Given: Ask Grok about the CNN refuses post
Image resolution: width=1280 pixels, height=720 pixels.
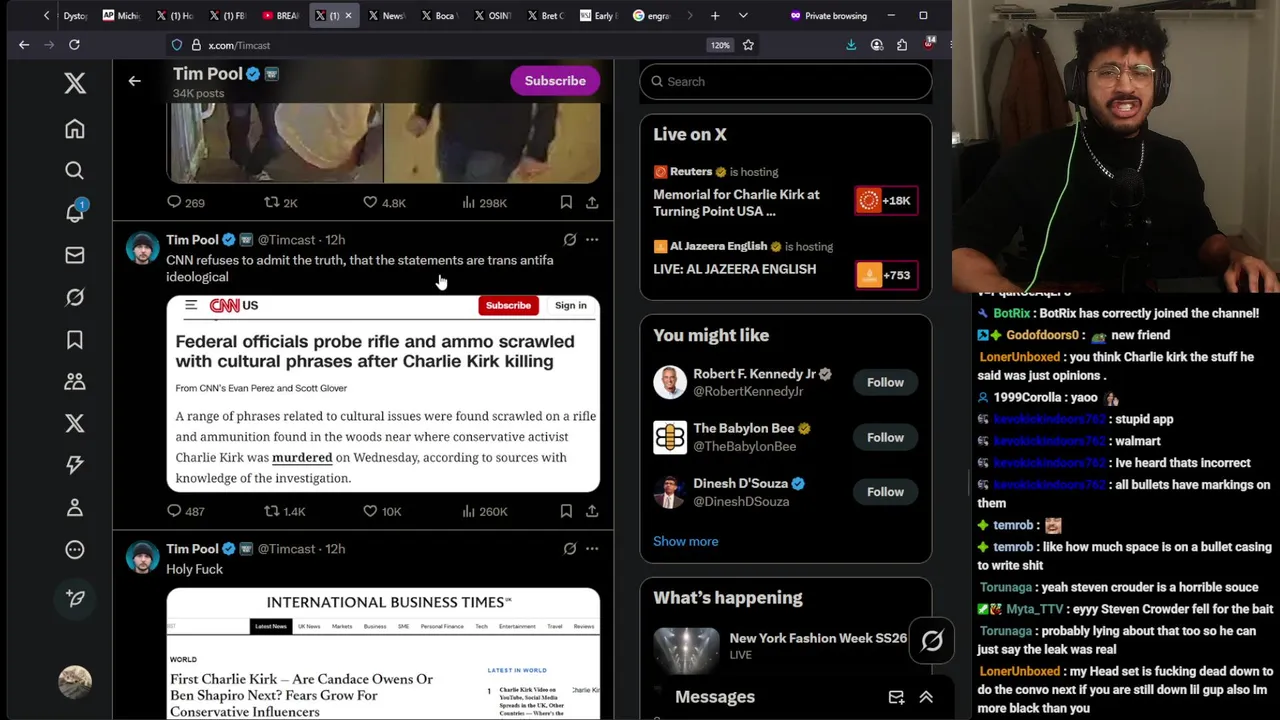Looking at the screenshot, I should coord(570,240).
